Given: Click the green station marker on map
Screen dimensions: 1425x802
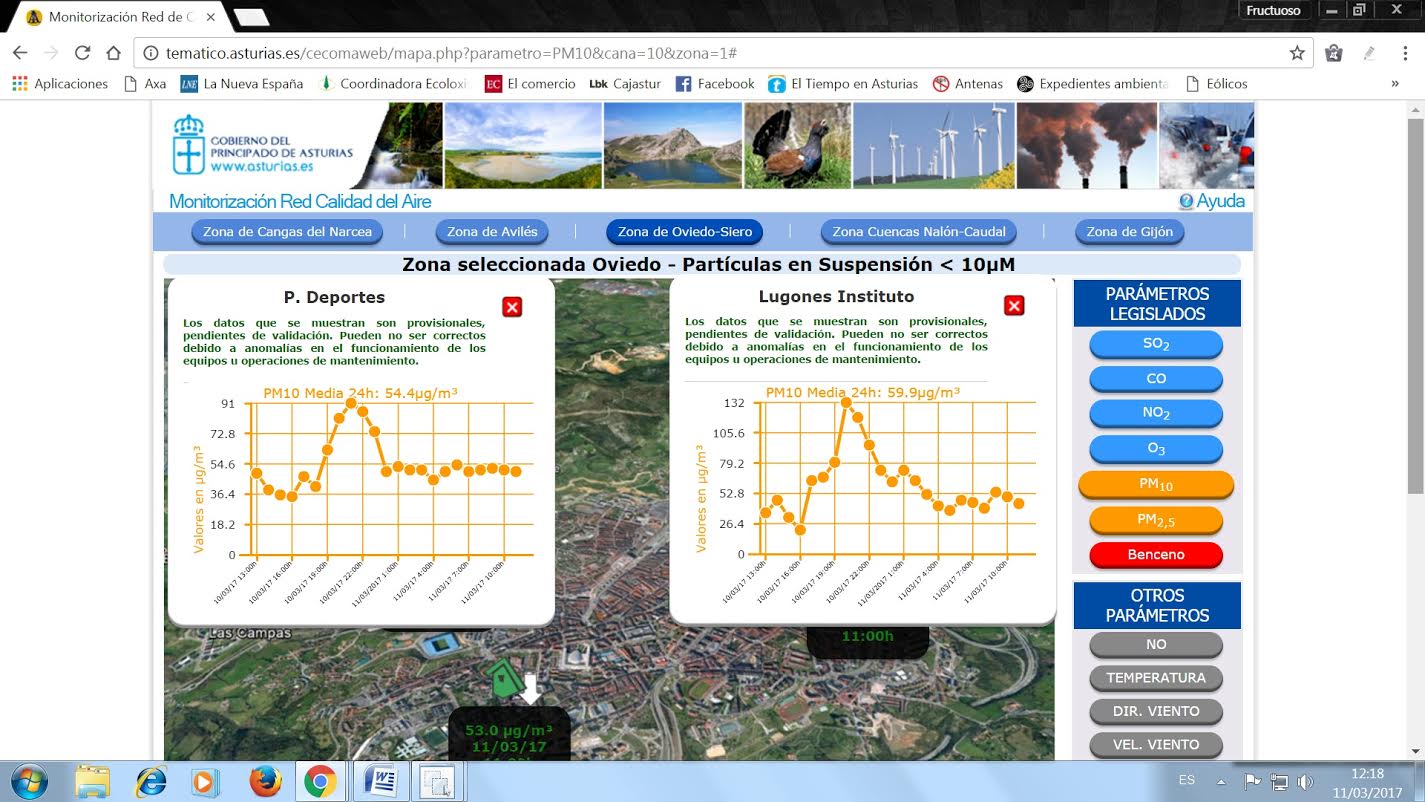Looking at the screenshot, I should coord(505,679).
